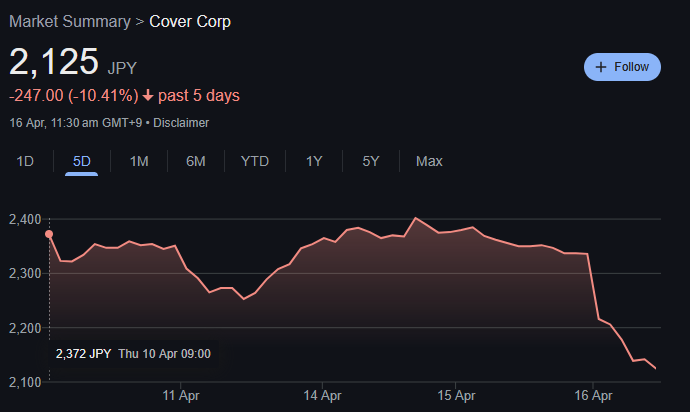Switch to the 1Y range tab
This screenshot has width=690, height=412.
click(314, 161)
